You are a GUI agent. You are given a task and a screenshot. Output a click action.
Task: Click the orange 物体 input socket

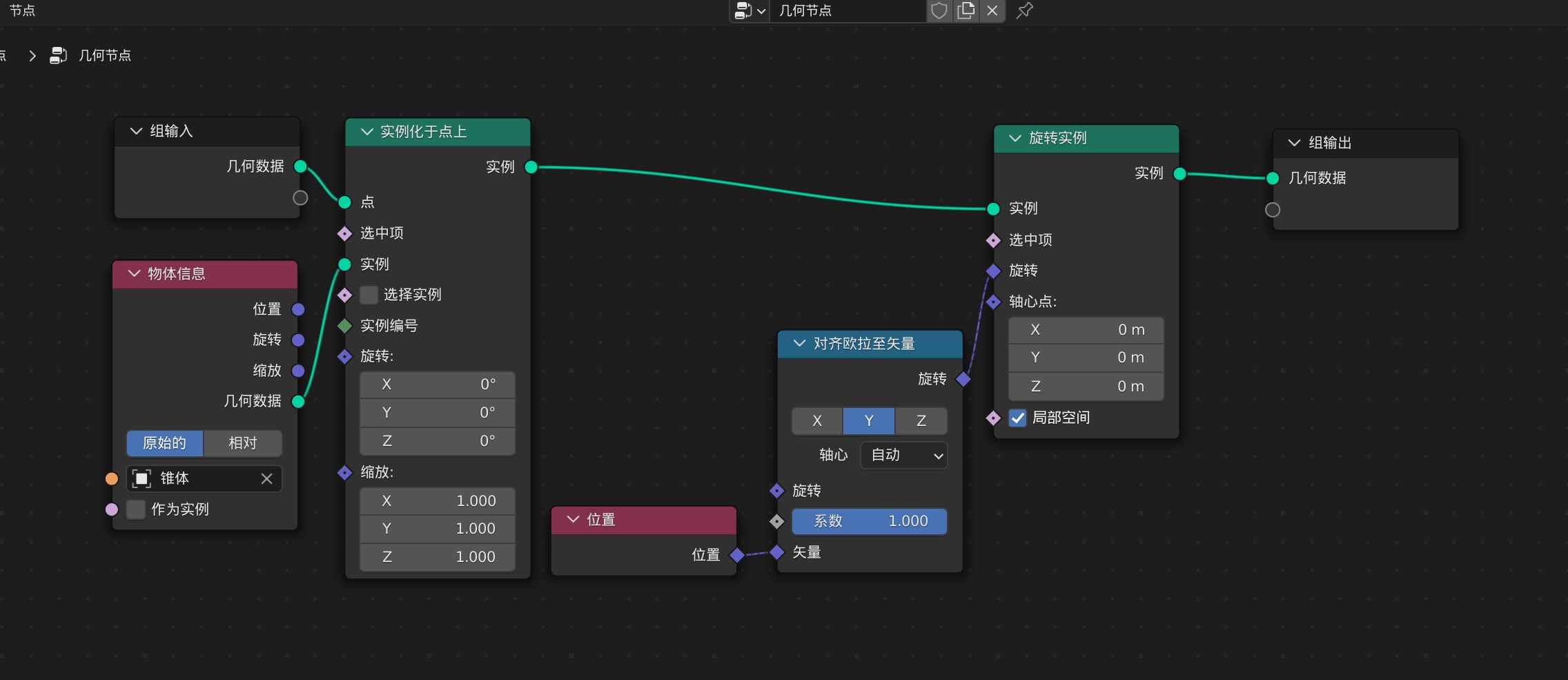tap(112, 479)
